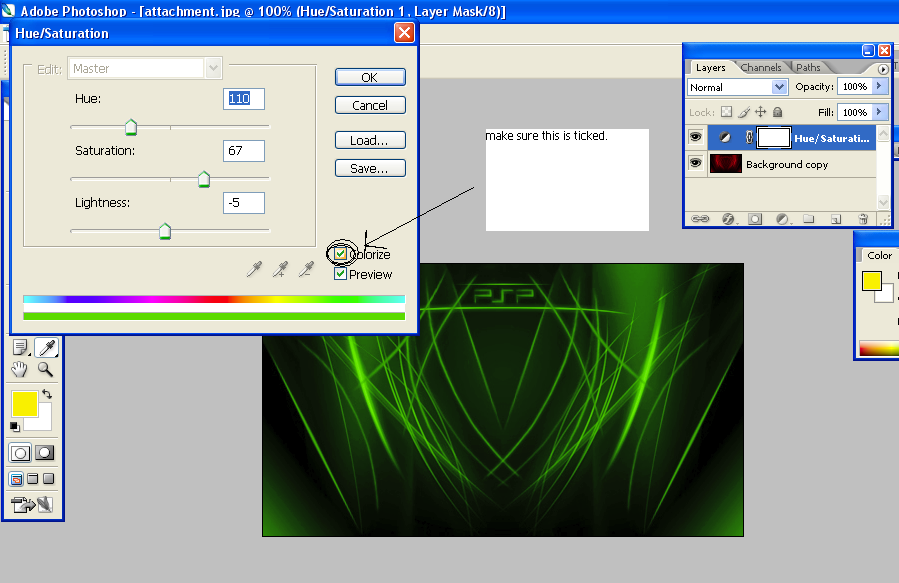Click the Layers list scroll down arrow
Screen dimensions: 899x583
click(x=883, y=202)
